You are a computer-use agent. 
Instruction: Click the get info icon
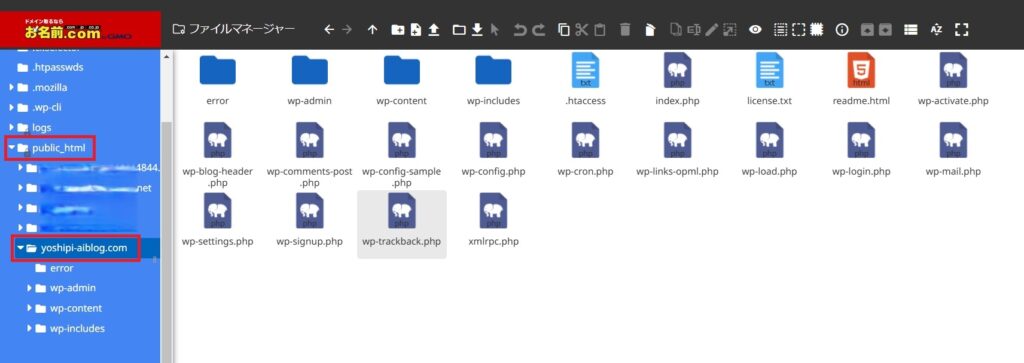pos(842,29)
